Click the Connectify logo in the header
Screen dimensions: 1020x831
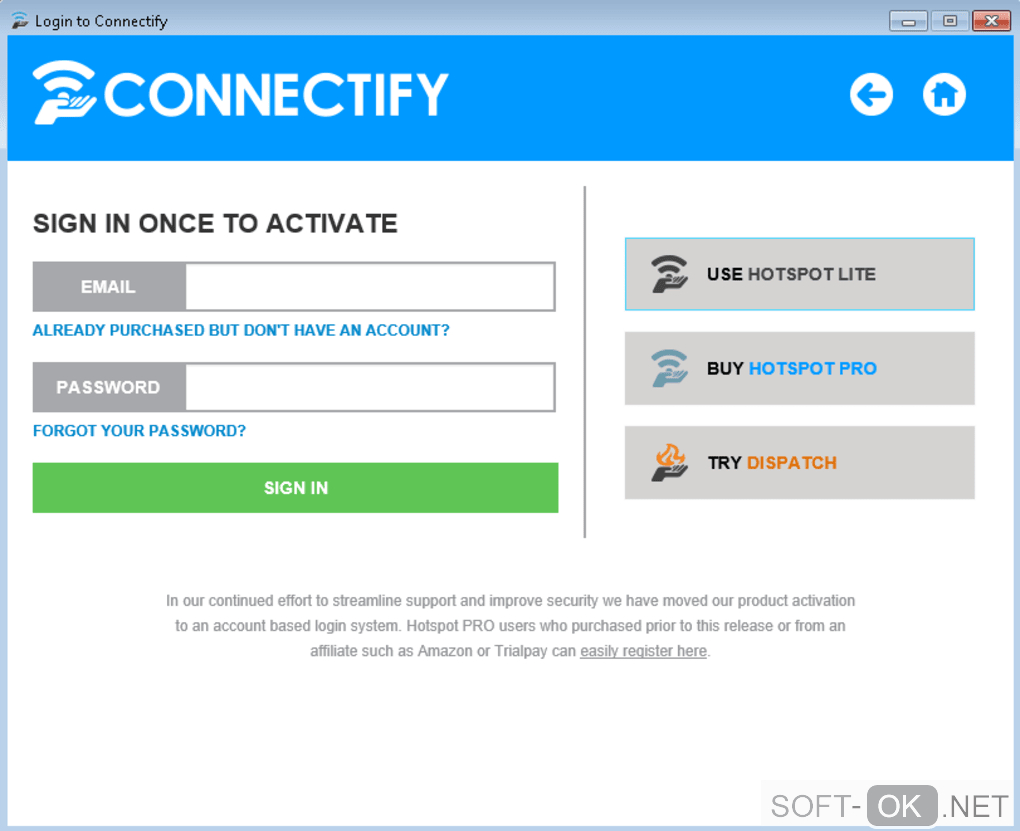click(x=241, y=92)
